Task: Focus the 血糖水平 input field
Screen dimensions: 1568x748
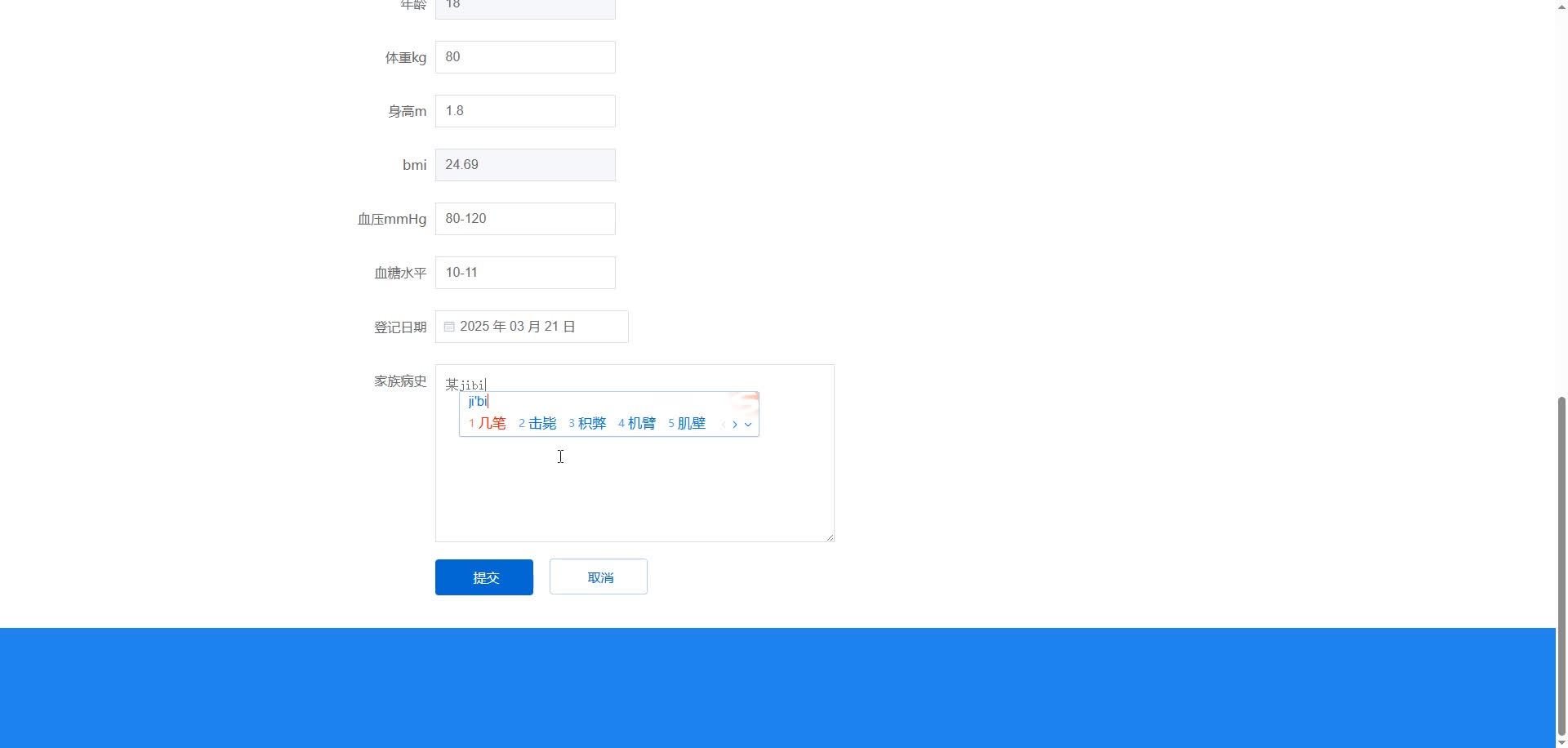Action: pos(525,273)
